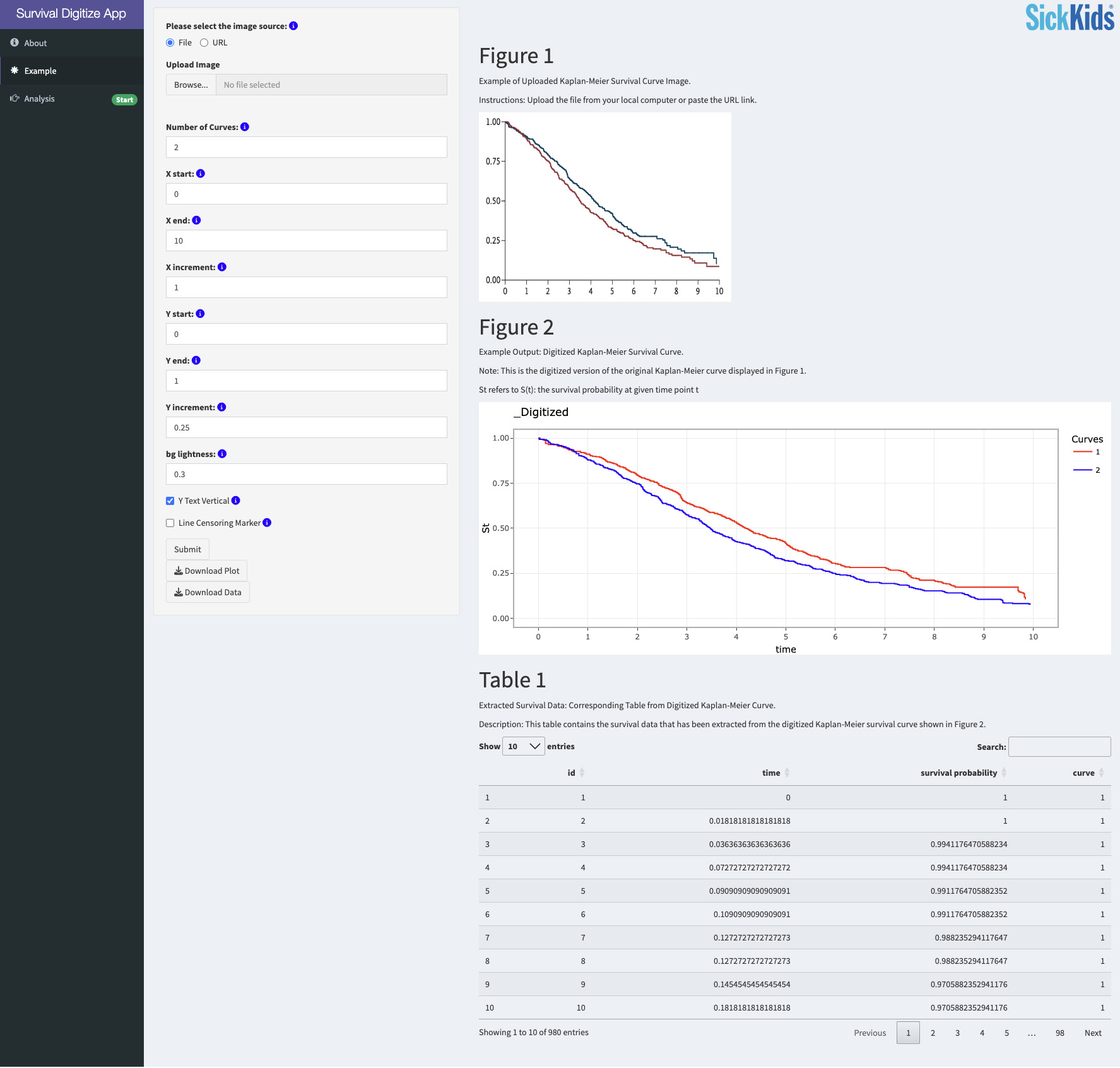Click the Download Data button
Screen dimensions: 1120x1068
coord(208,592)
